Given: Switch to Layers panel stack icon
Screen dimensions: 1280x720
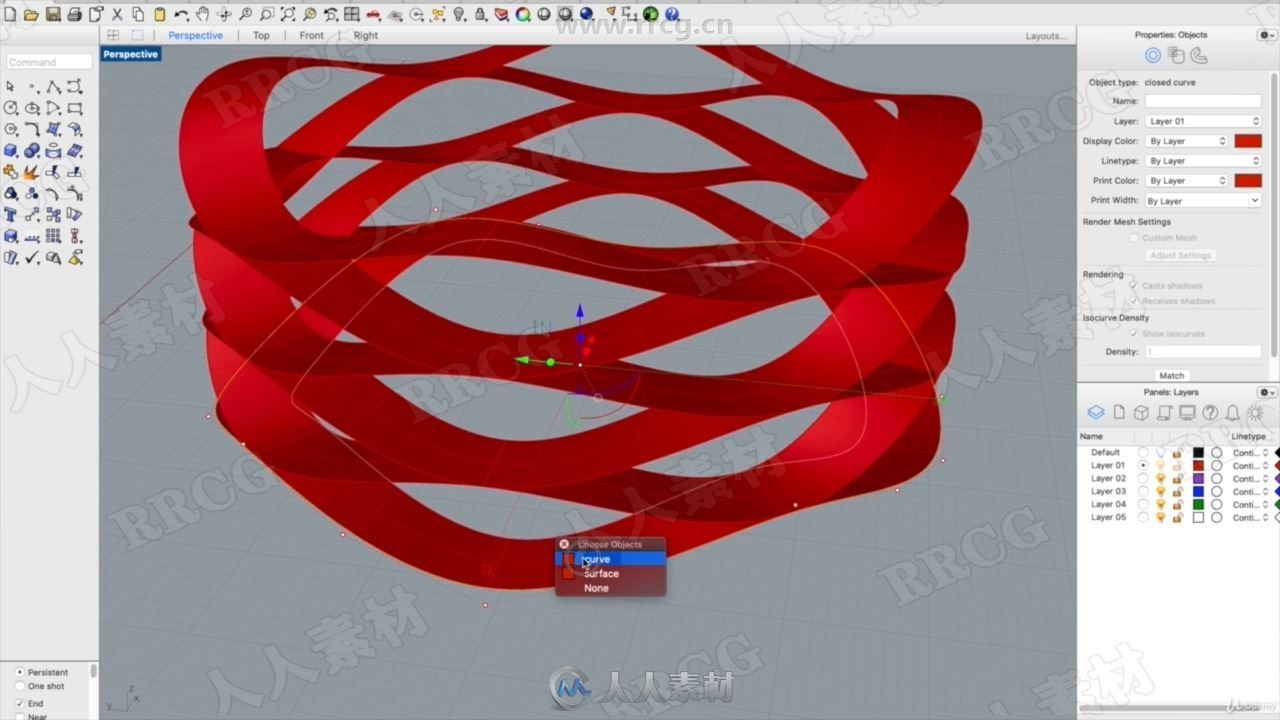Looking at the screenshot, I should pos(1096,413).
